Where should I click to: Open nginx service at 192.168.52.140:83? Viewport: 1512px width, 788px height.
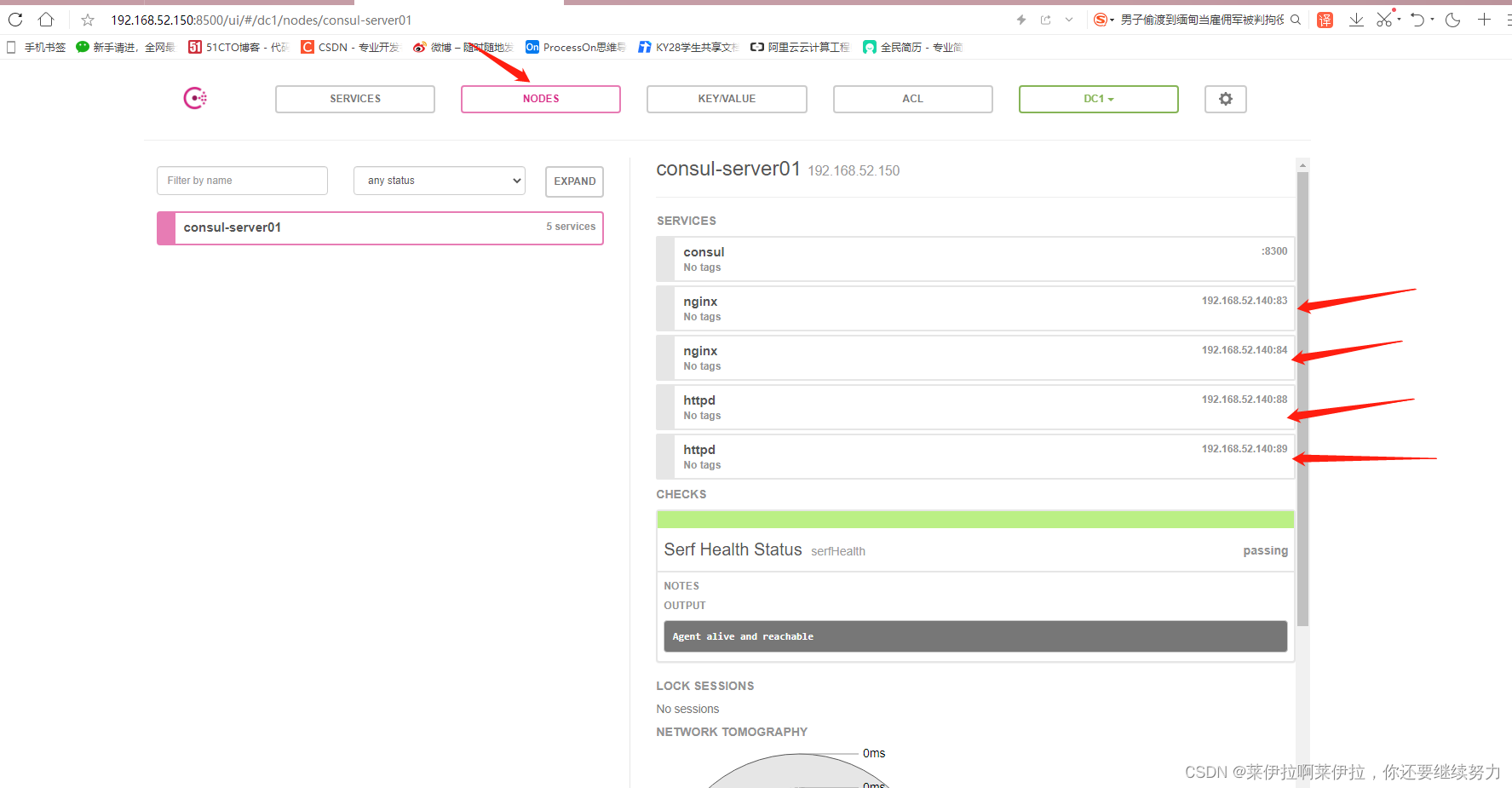(x=975, y=308)
